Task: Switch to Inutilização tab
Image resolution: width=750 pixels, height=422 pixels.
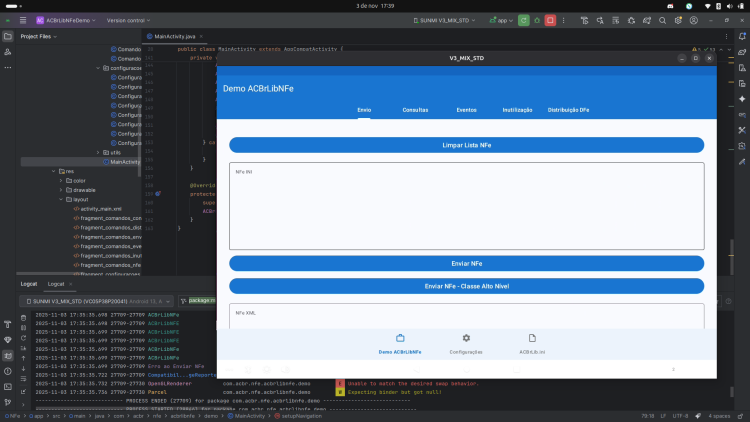Action: 517,110
